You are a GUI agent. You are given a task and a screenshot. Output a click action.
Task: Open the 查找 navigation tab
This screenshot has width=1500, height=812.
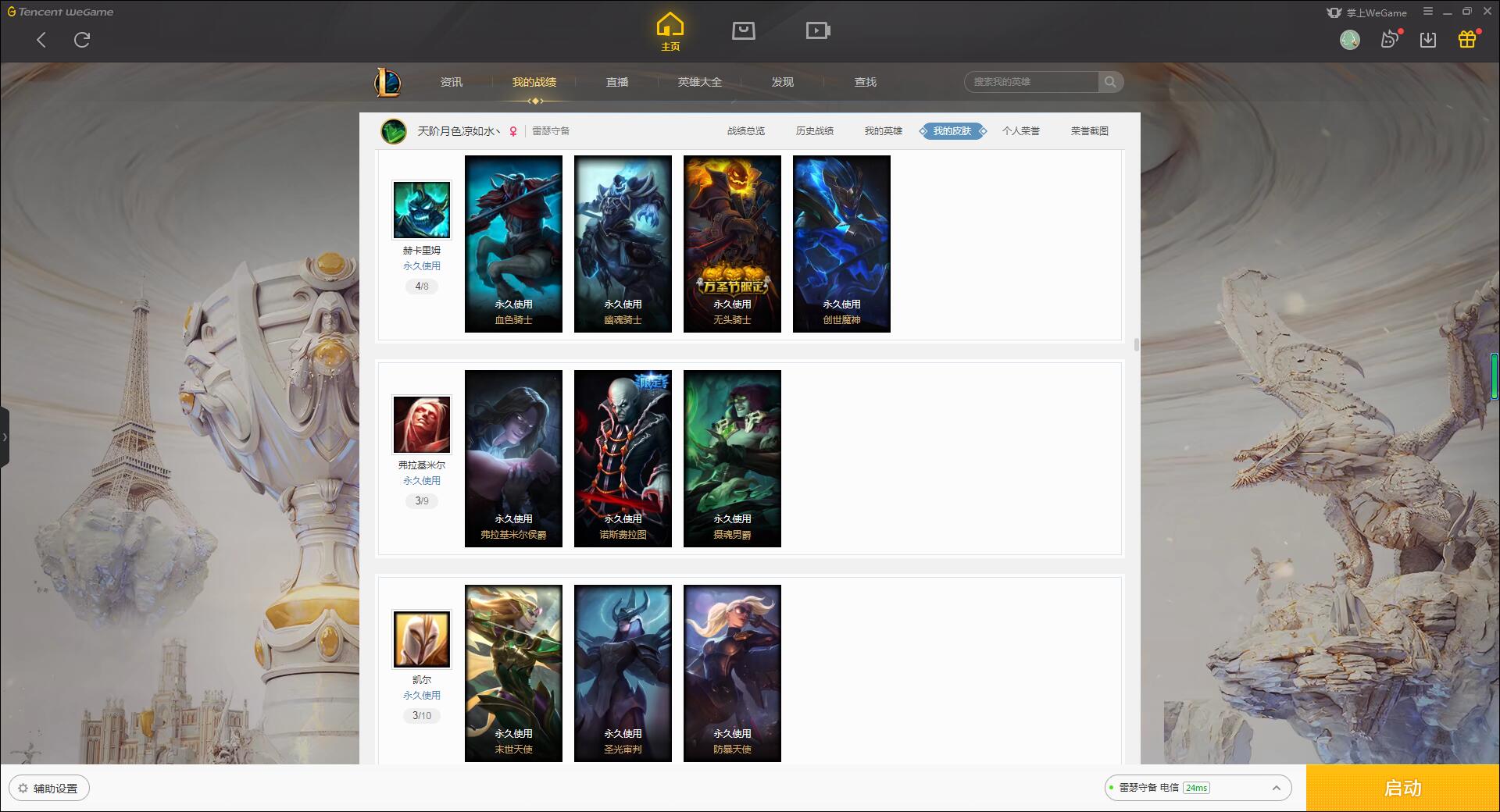click(x=866, y=82)
